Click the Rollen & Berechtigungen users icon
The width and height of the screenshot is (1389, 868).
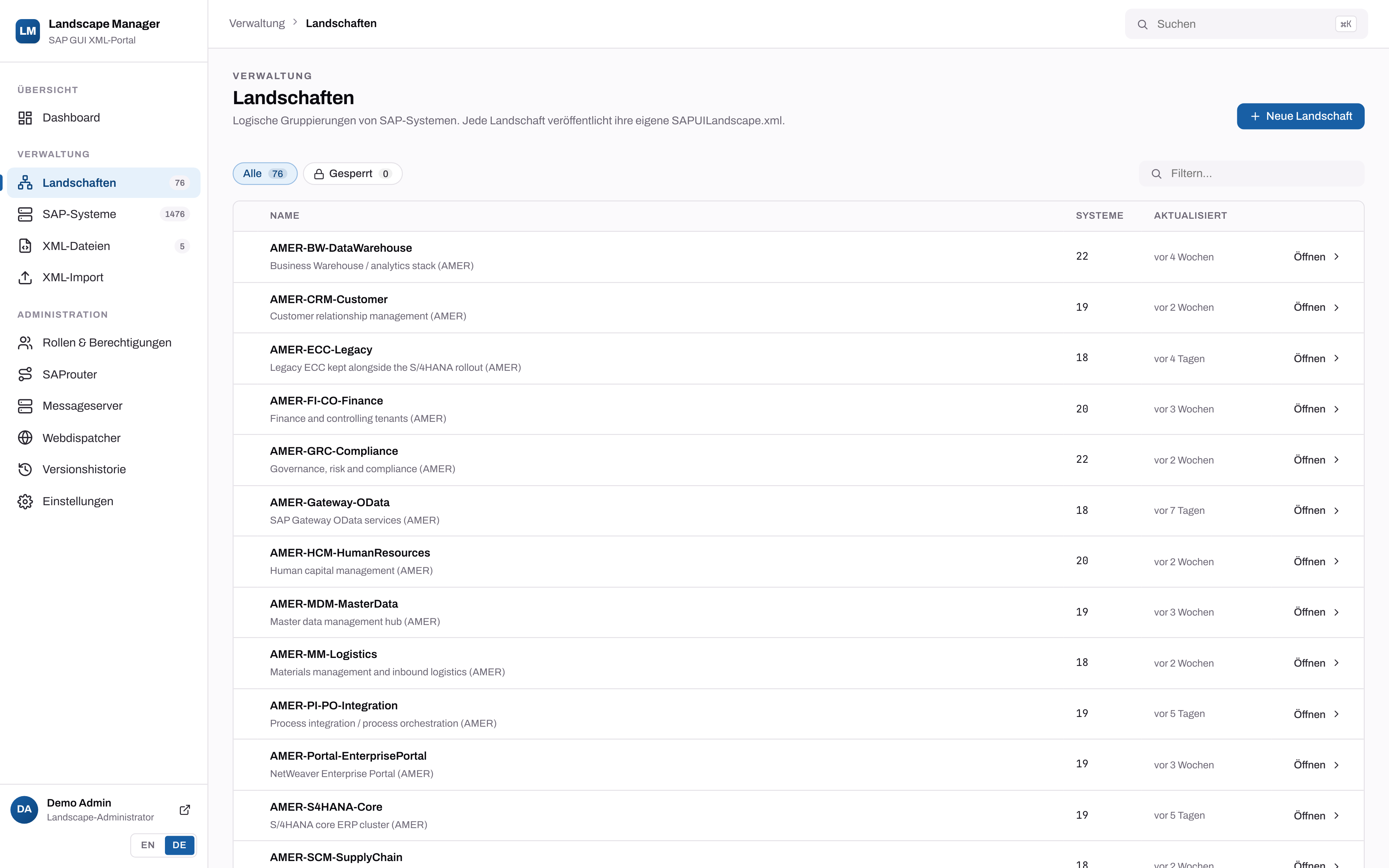tap(25, 343)
